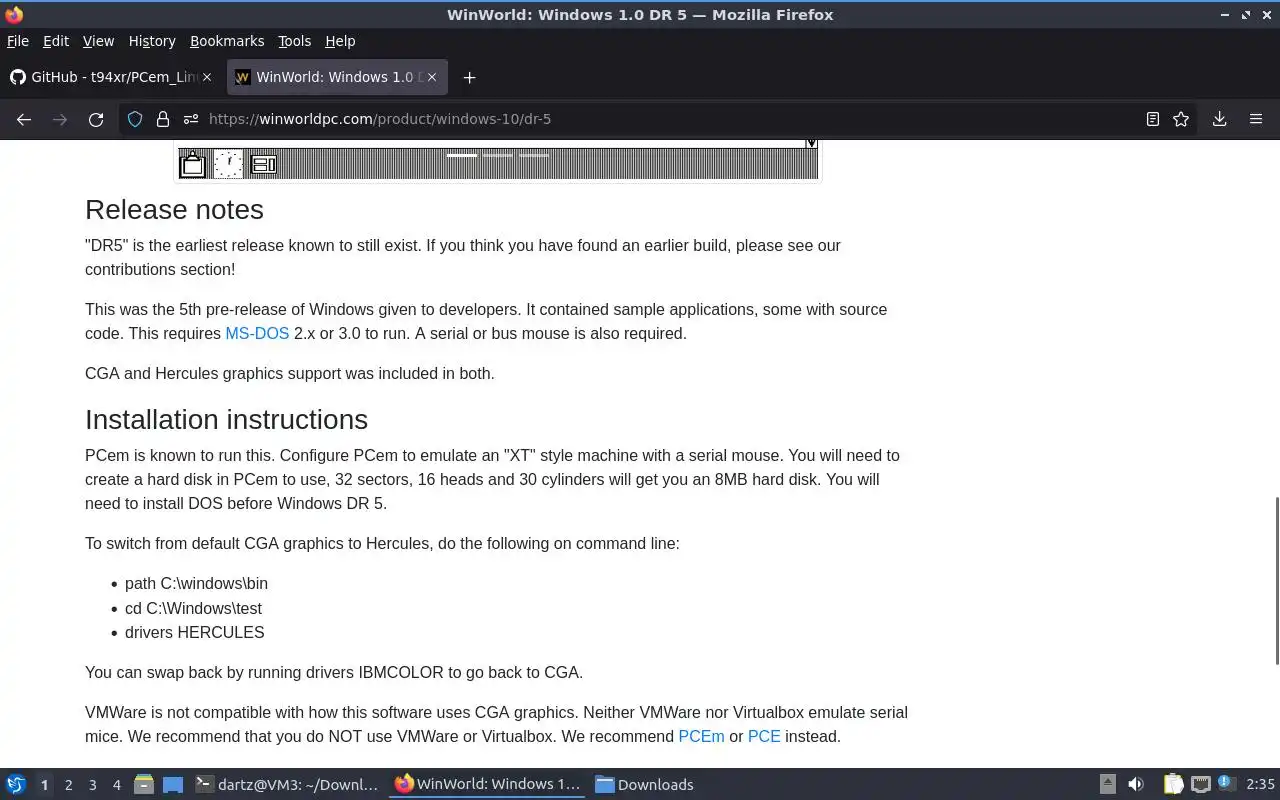Select first screenshot carousel indicator
This screenshot has height=800, width=1280.
462,155
